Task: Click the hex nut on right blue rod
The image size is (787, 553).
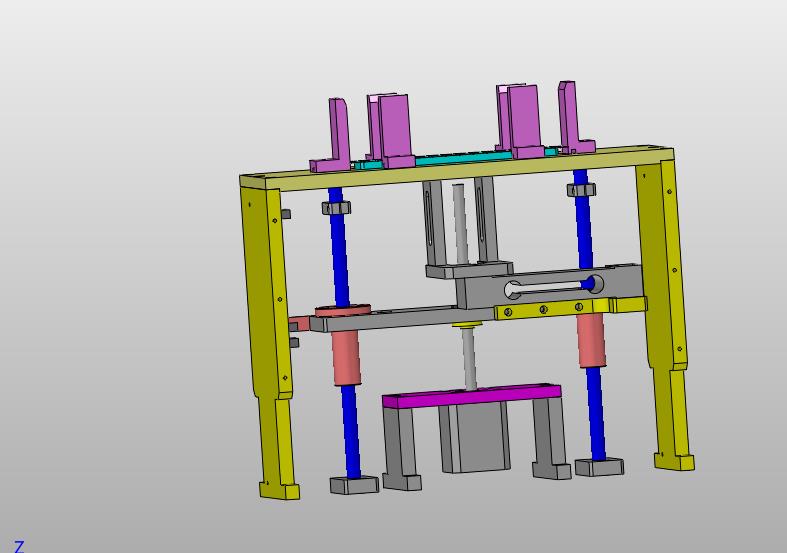Action: [x=581, y=190]
